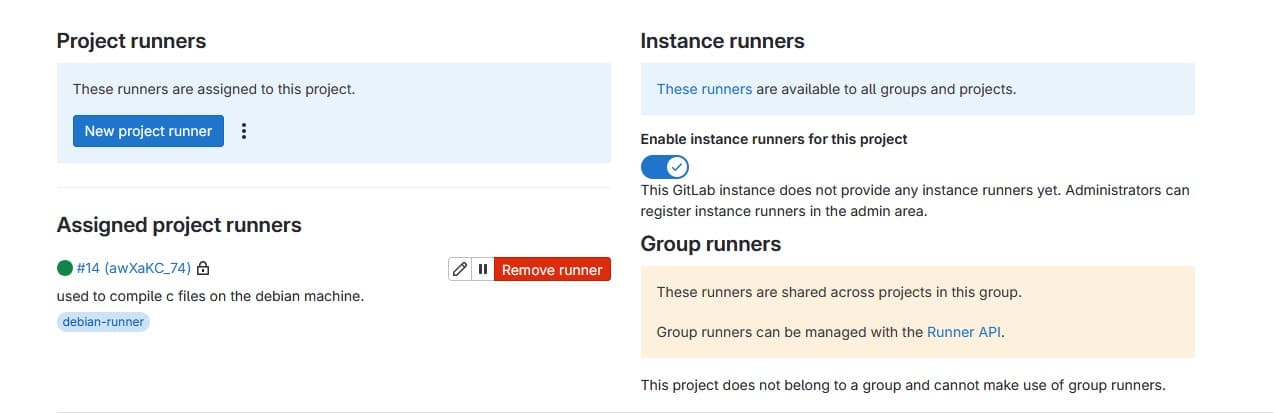Open the three-dot menu next to New project runner
1273x414 pixels.
tap(244, 131)
